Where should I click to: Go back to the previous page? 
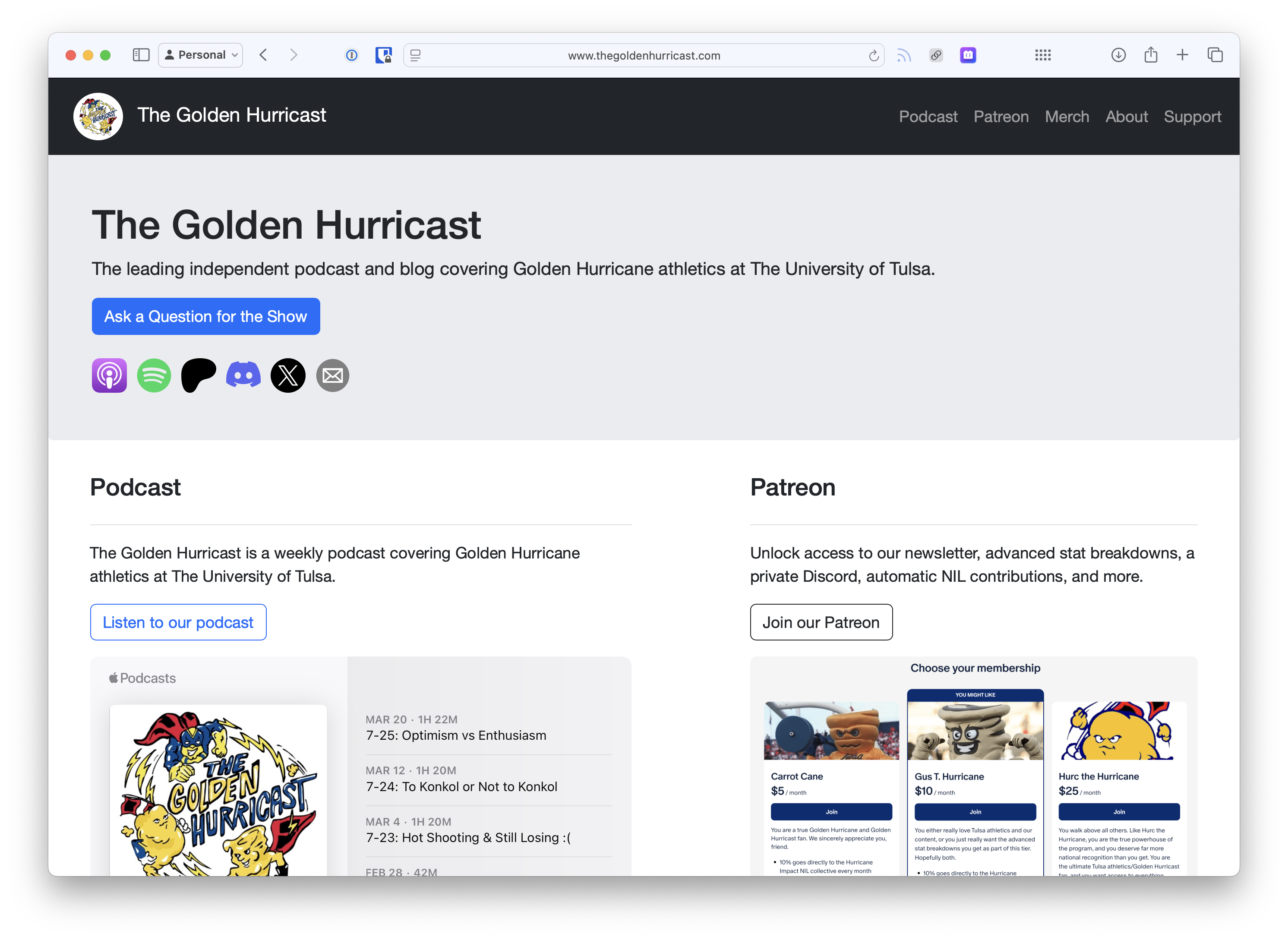click(263, 55)
